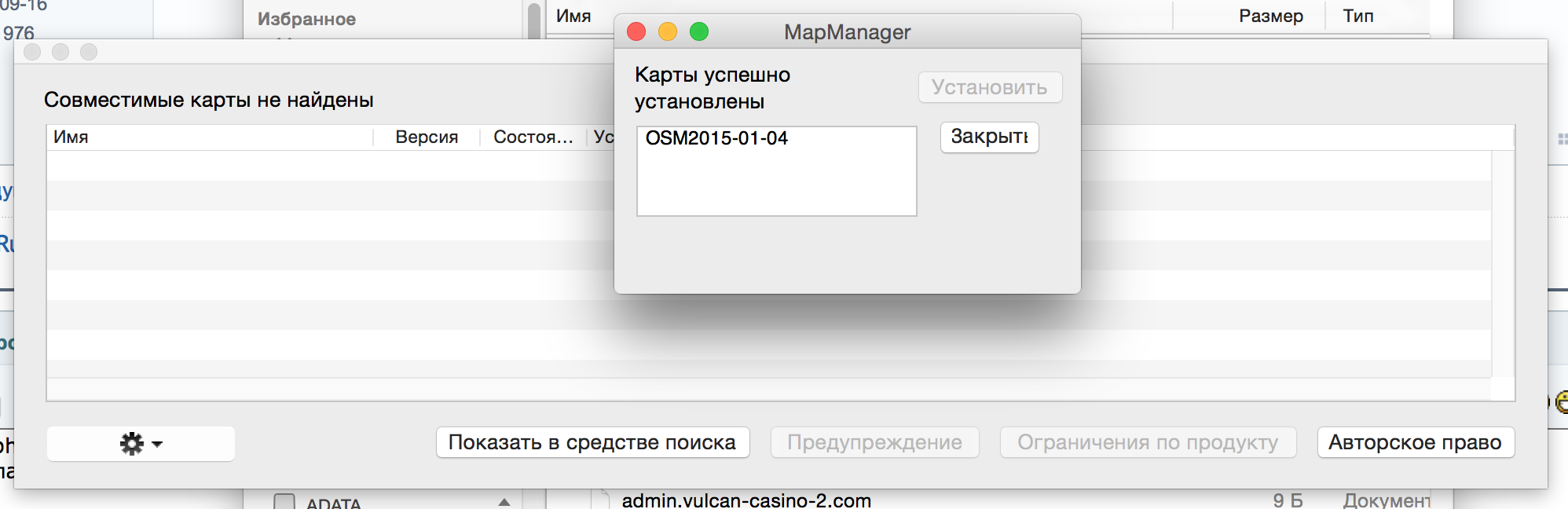1568x509 pixels.
Task: Sort map list by Состоя… column
Action: (x=533, y=137)
